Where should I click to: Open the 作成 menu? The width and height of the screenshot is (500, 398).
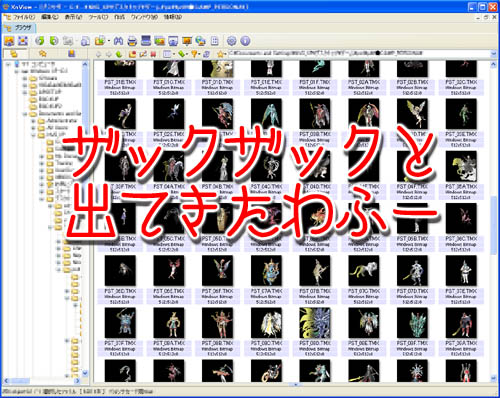pyautogui.click(x=119, y=17)
